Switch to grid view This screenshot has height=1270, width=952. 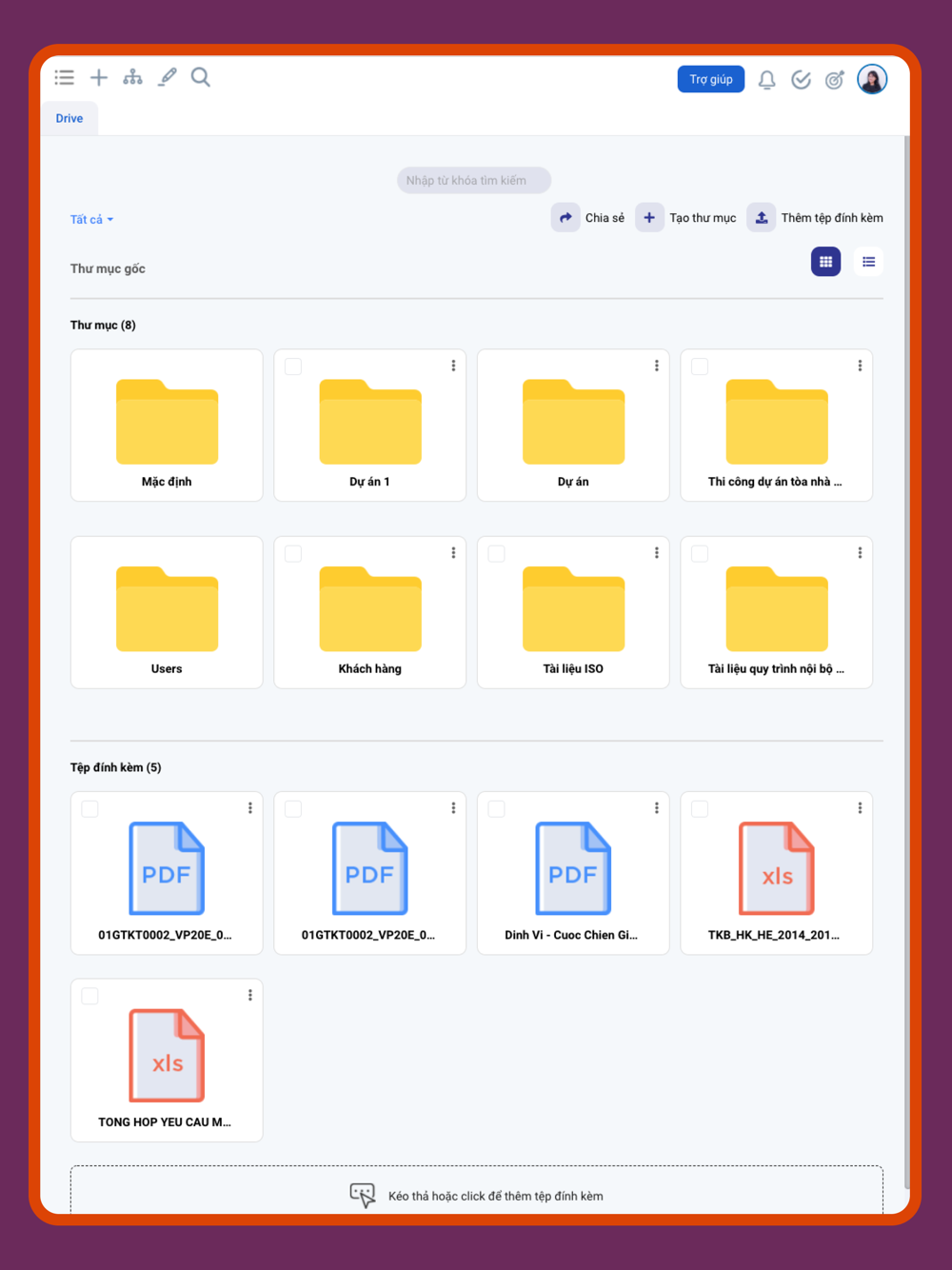825,262
